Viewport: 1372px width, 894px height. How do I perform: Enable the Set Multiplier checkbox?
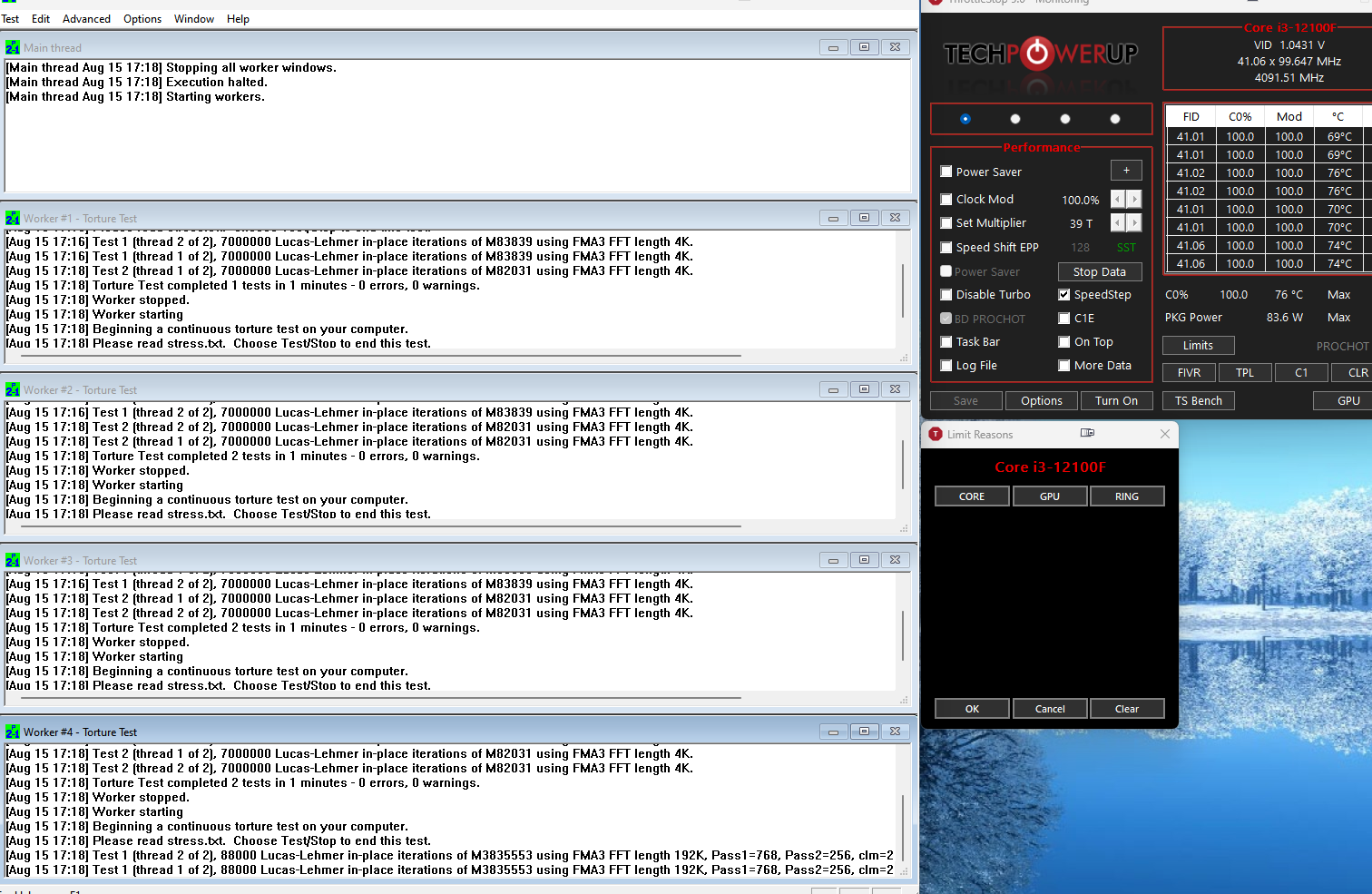pyautogui.click(x=946, y=222)
